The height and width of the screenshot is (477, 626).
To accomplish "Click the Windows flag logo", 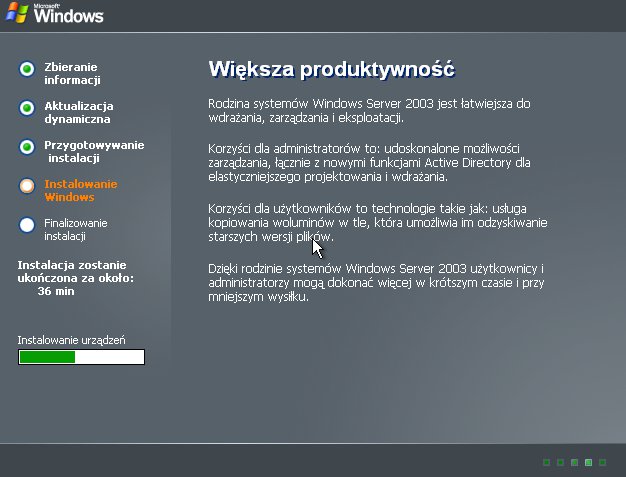I will pyautogui.click(x=16, y=12).
